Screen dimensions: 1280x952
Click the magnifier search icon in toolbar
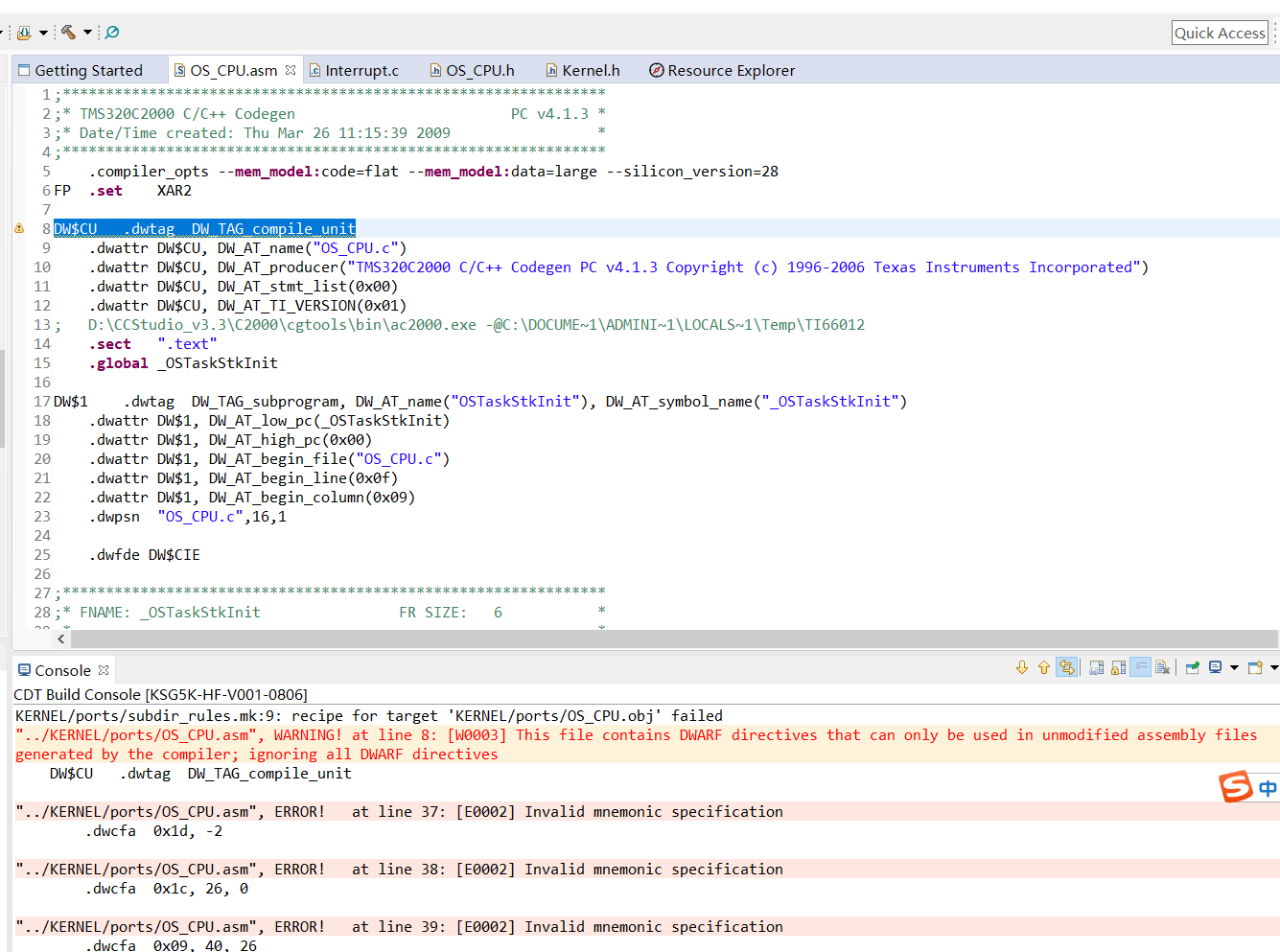click(x=112, y=33)
